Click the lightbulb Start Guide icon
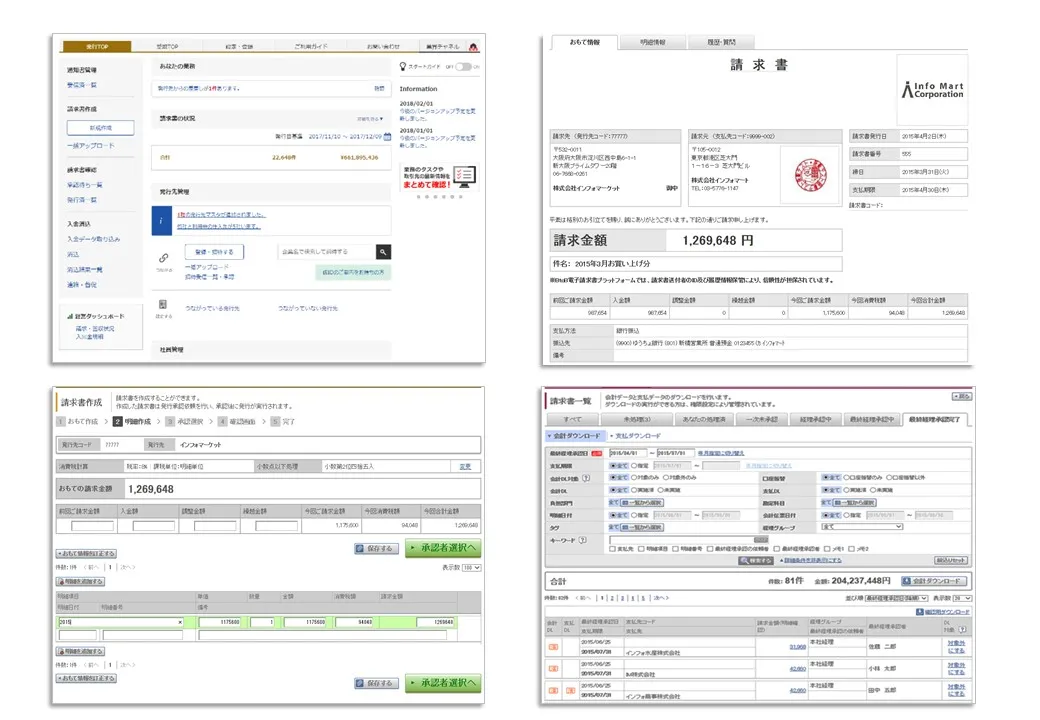The height and width of the screenshot is (720, 1040). pyautogui.click(x=402, y=67)
